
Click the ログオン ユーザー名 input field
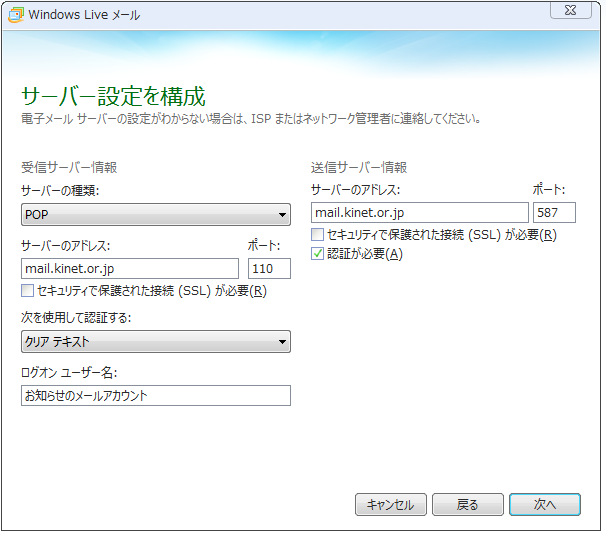157,397
